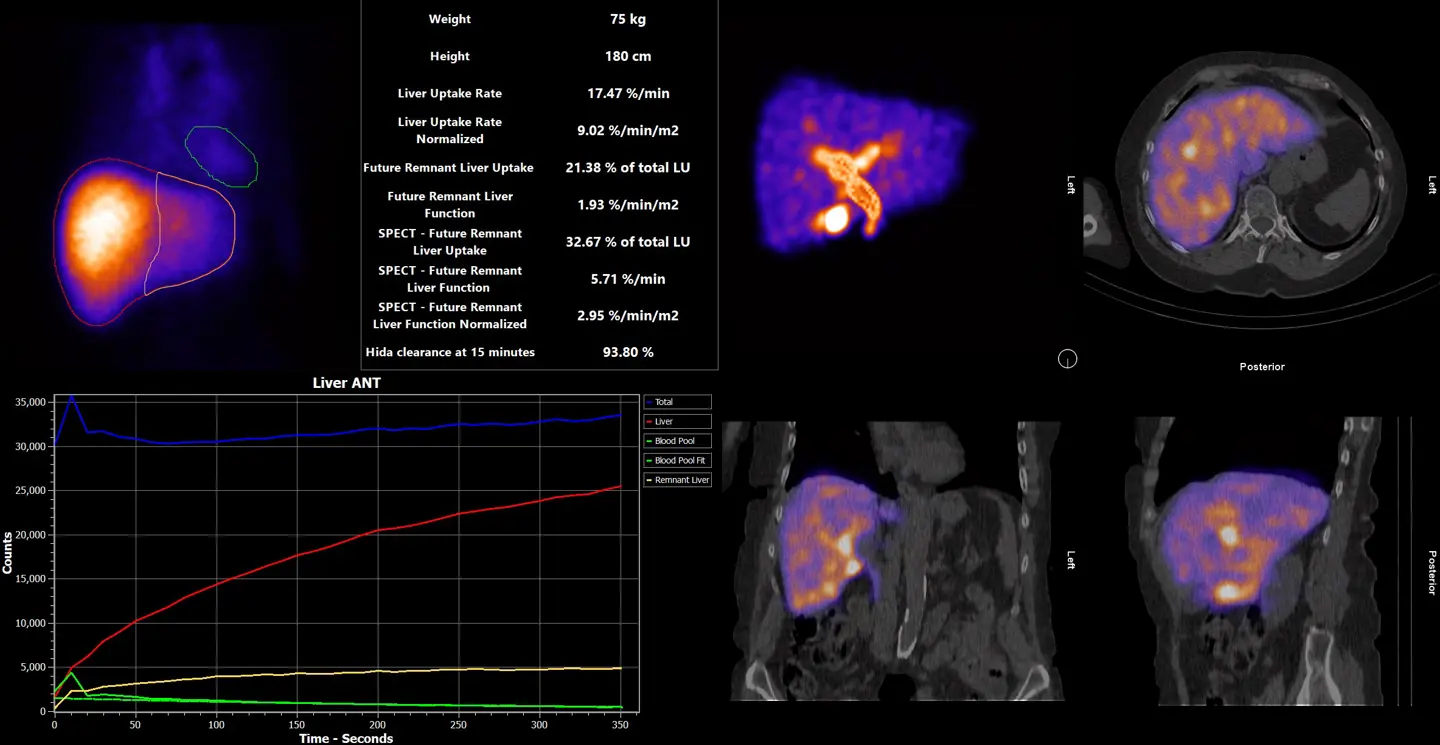The image size is (1440, 745).
Task: Click the Time - Seconds axis label
Action: (346, 738)
